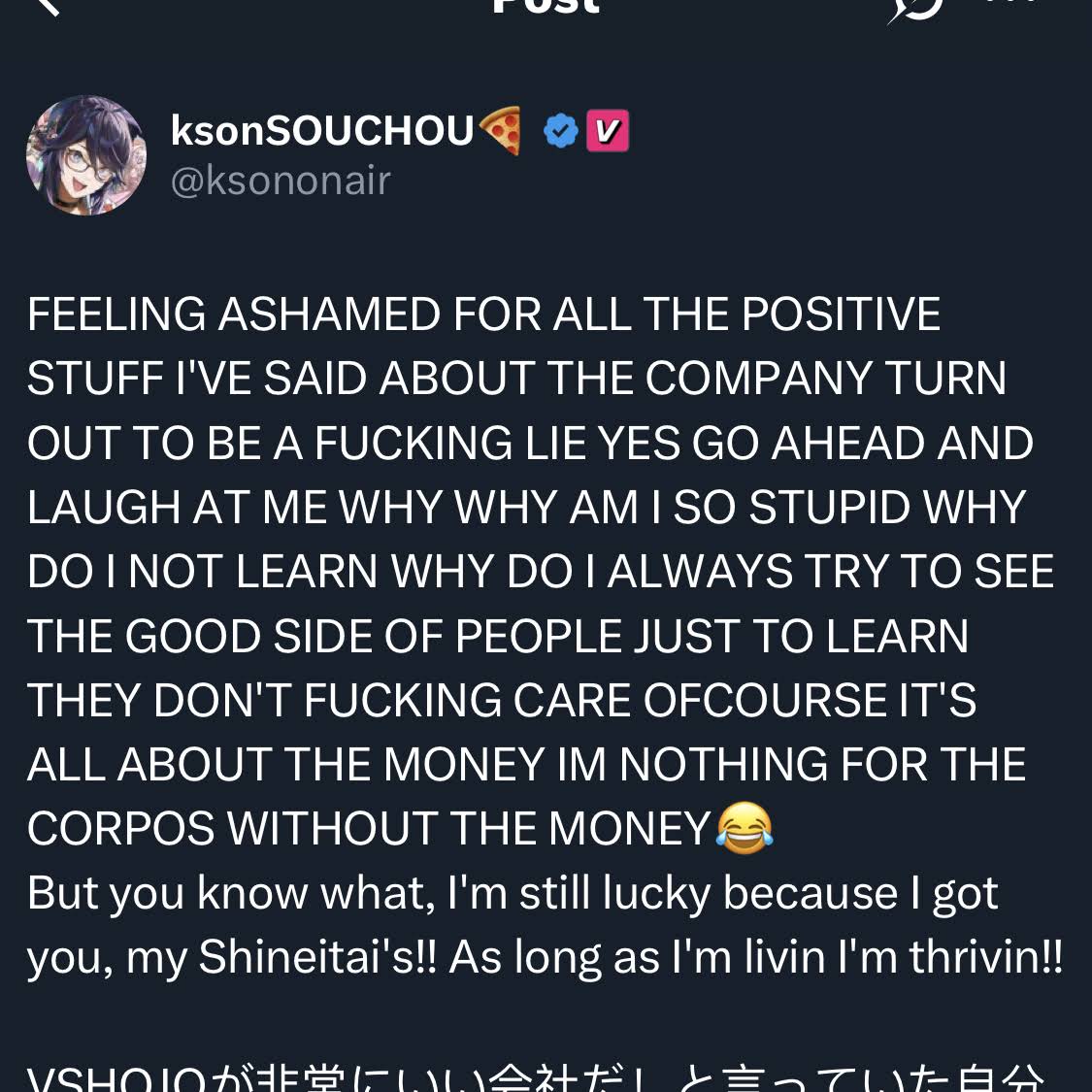The image size is (1092, 1092).
Task: Open the Grok icon in the header
Action: [914, 8]
